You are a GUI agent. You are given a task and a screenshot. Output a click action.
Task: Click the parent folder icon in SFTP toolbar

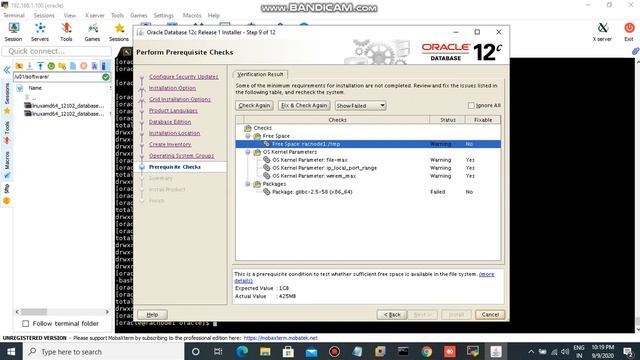(x=19, y=66)
